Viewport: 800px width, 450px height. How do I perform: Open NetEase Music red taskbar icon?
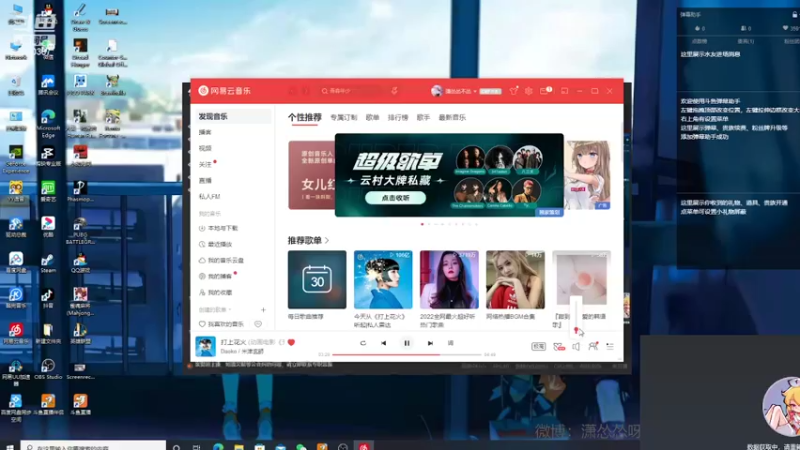364,446
